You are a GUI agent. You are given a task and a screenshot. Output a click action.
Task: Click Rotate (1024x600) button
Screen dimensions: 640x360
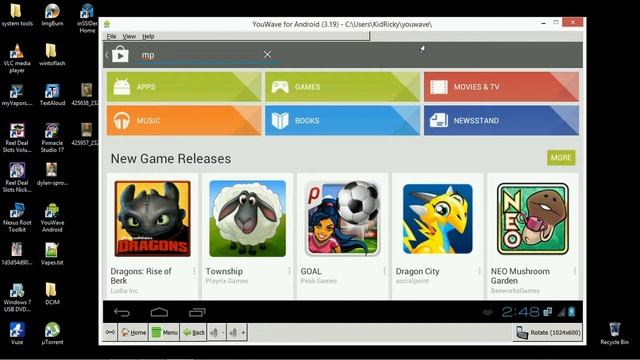(x=547, y=333)
